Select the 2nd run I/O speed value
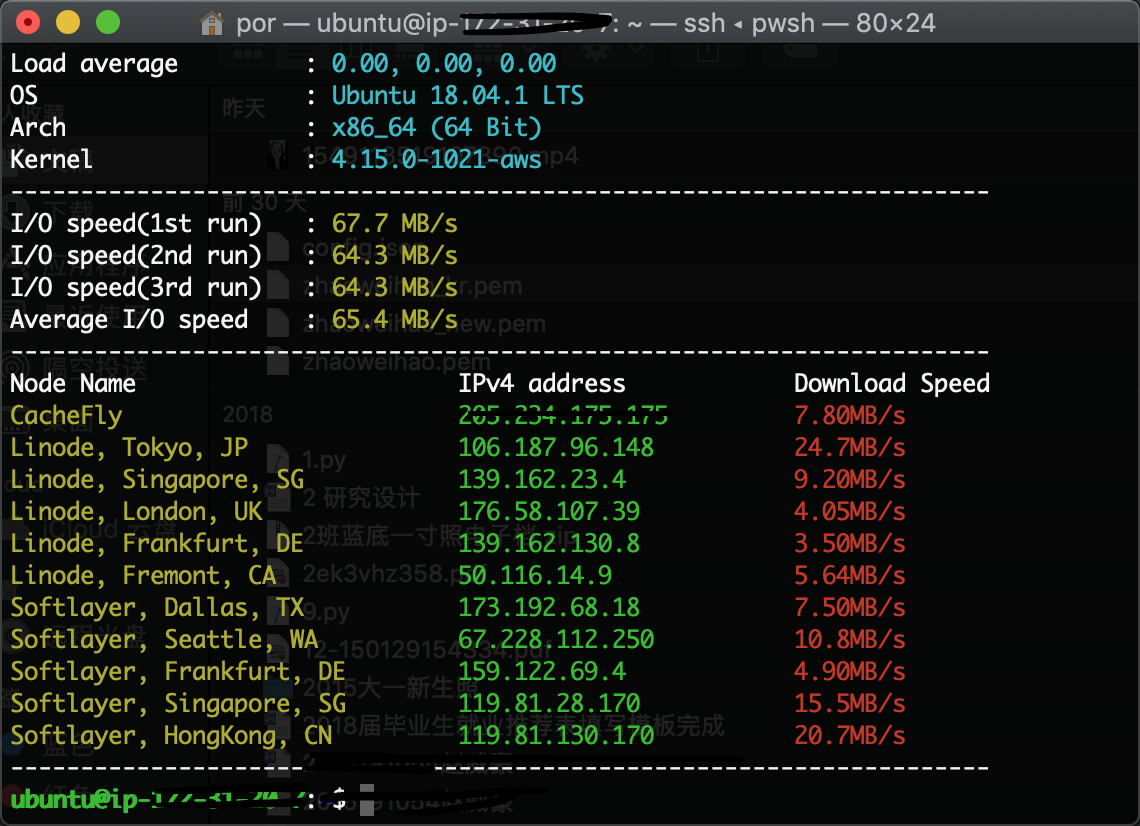This screenshot has width=1140, height=826. (394, 256)
